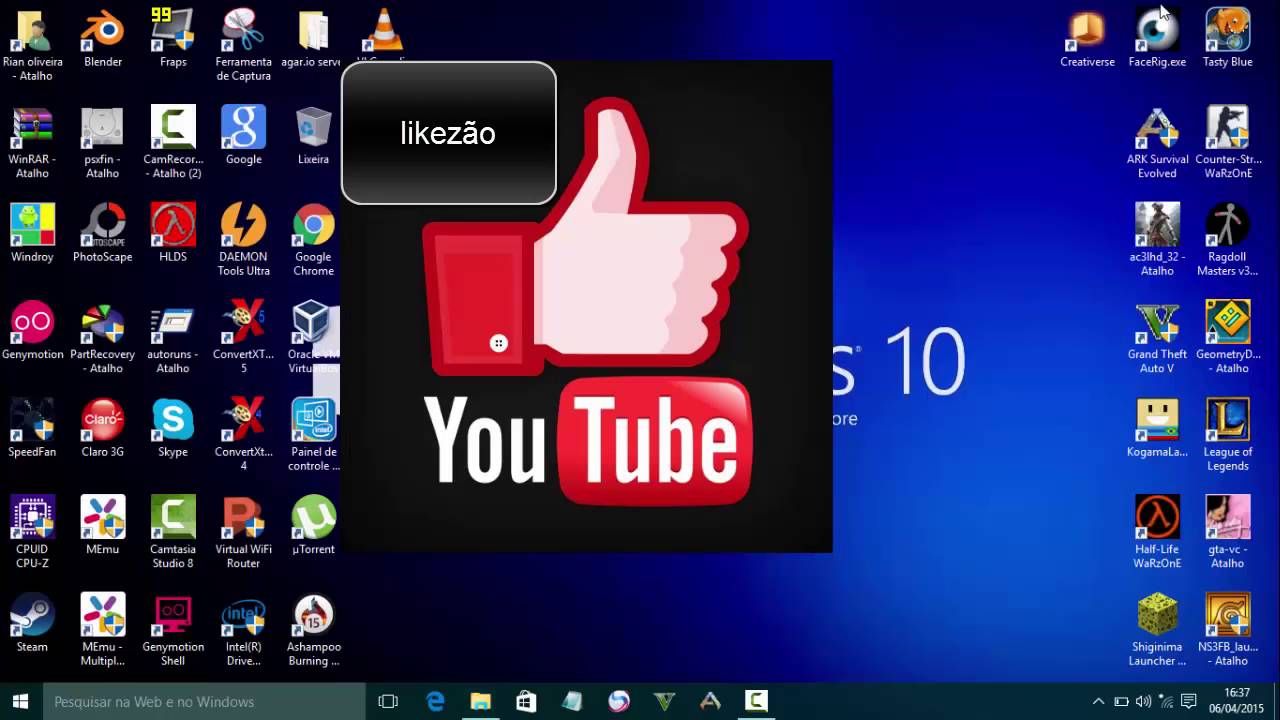
Task: Launch the HLDS shortcut
Action: [x=173, y=233]
